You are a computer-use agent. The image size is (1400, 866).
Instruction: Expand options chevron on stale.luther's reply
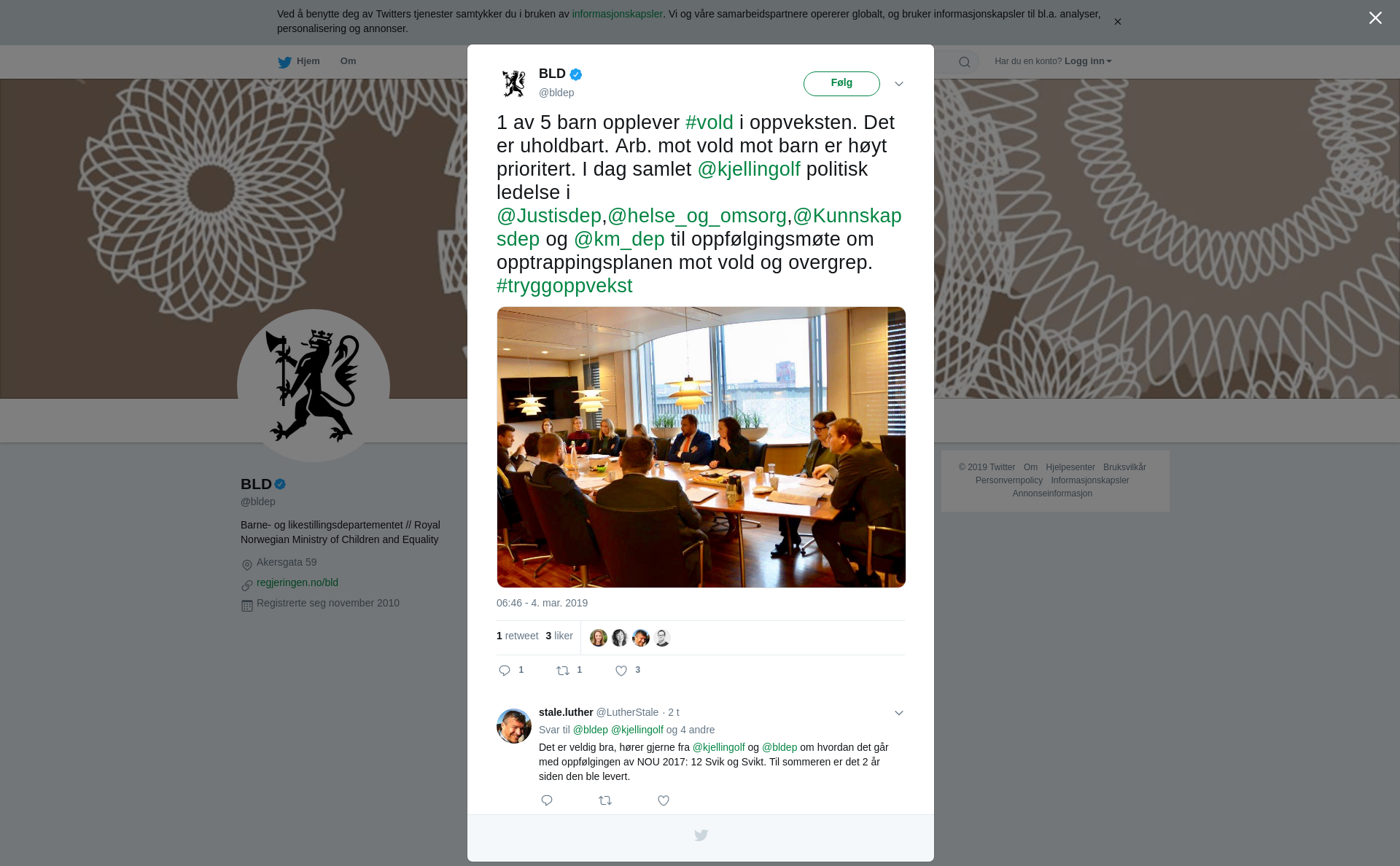coord(899,713)
